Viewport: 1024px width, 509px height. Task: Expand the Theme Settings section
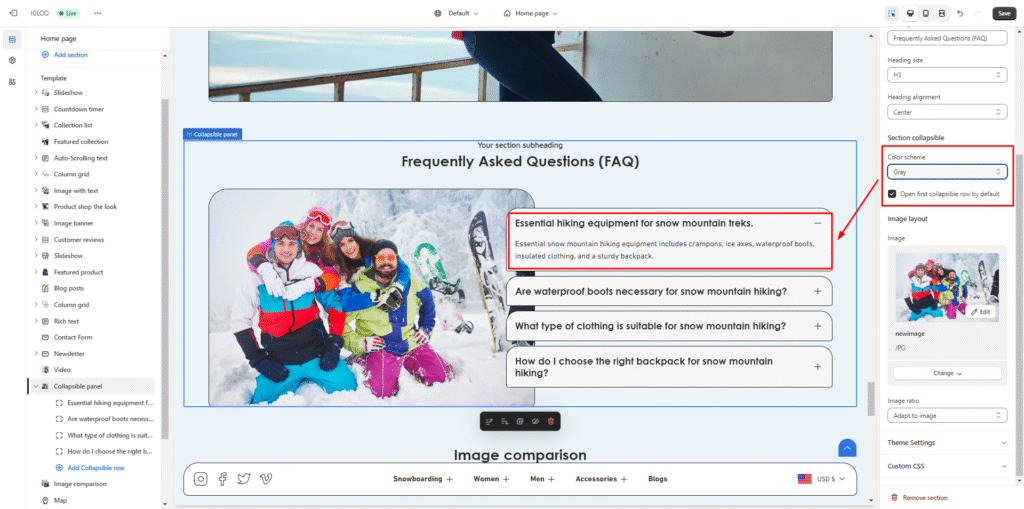pyautogui.click(x=946, y=442)
